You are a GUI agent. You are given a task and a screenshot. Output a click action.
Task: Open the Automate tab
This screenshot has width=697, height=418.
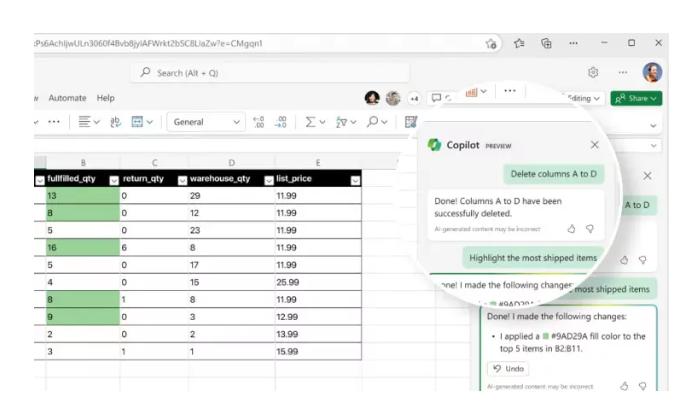click(x=68, y=98)
